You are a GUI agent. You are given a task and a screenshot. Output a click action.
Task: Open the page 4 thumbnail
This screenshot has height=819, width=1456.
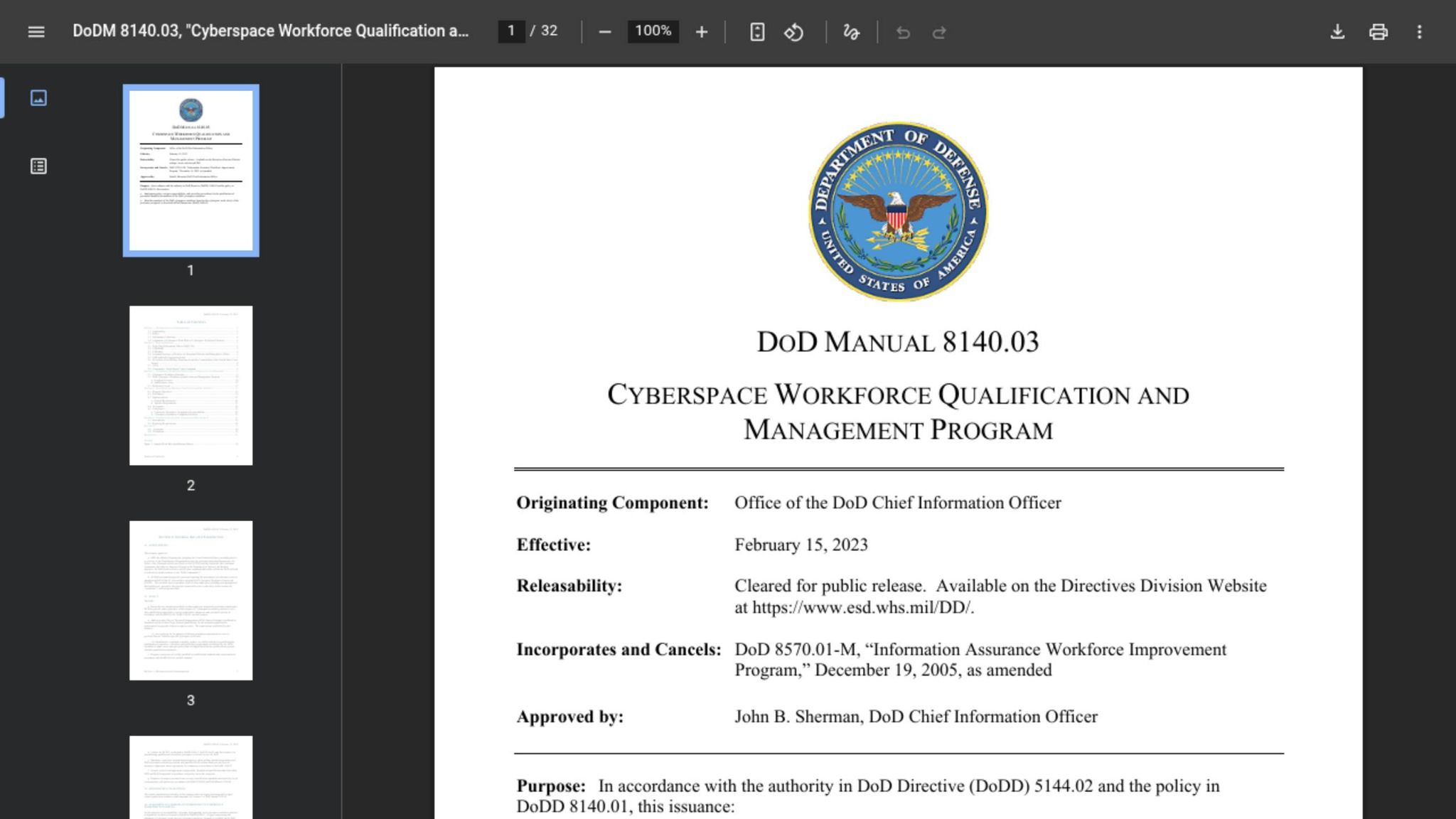point(191,777)
